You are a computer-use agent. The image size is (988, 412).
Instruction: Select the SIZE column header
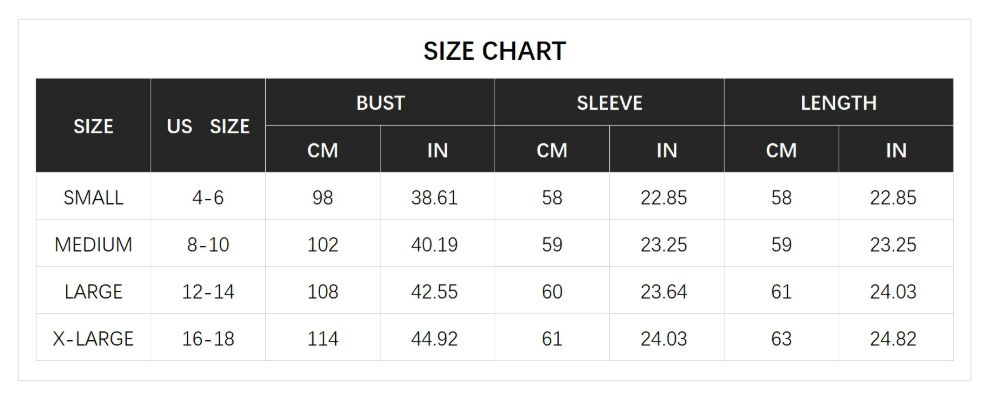pos(93,126)
